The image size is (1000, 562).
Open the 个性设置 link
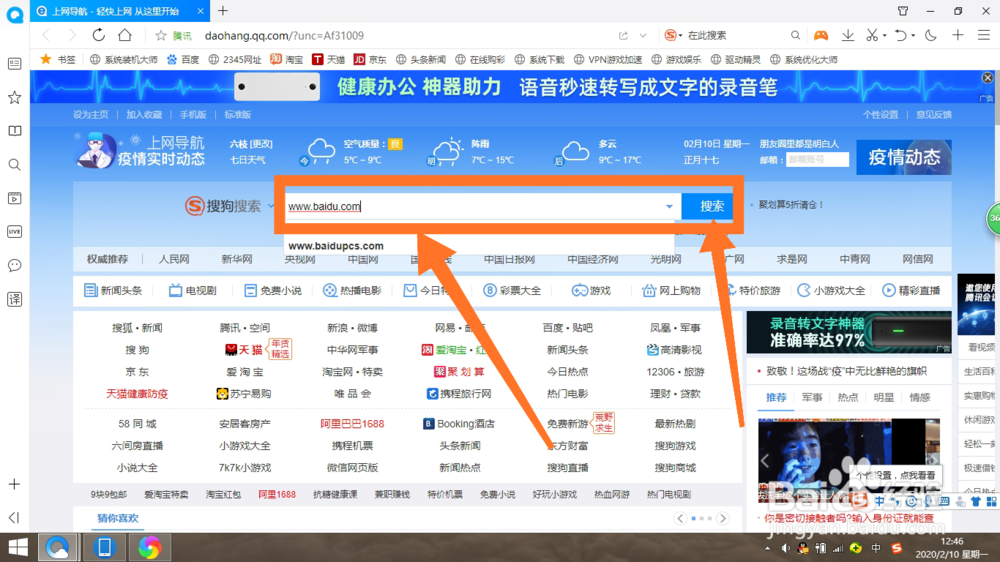coord(880,115)
